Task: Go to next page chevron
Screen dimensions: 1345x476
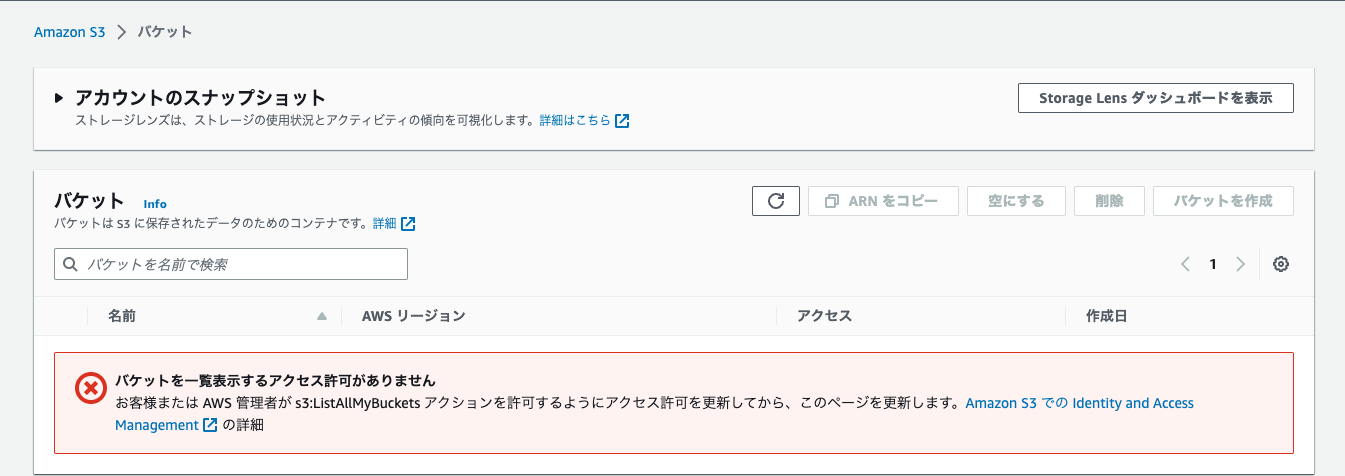Action: click(x=1240, y=264)
